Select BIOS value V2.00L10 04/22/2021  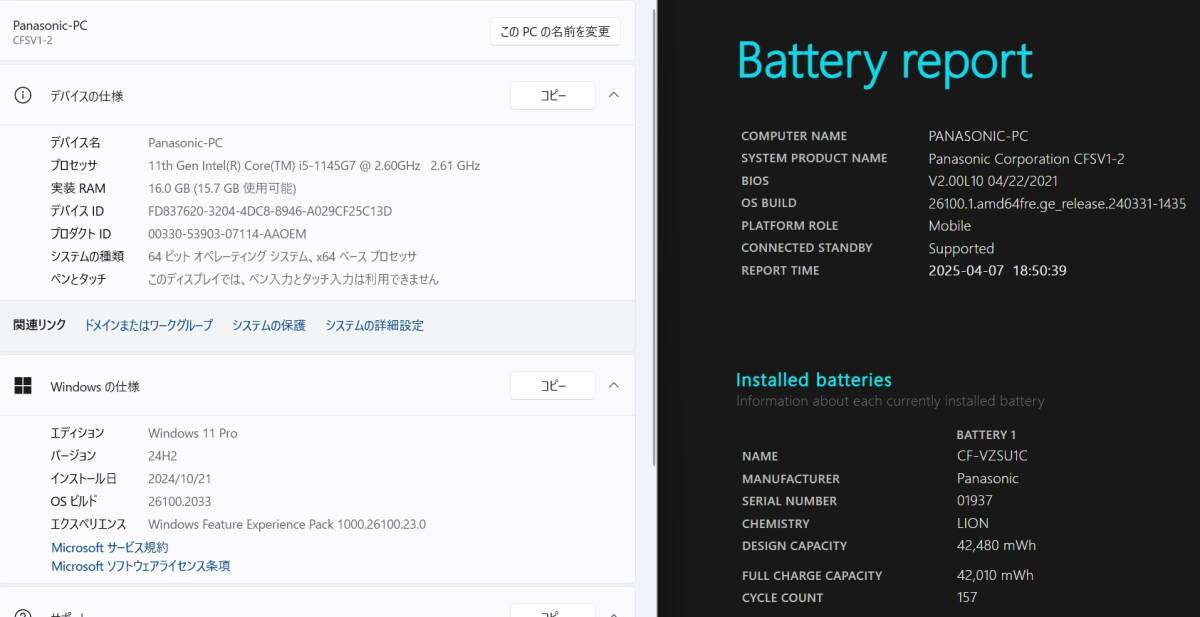[993, 181]
